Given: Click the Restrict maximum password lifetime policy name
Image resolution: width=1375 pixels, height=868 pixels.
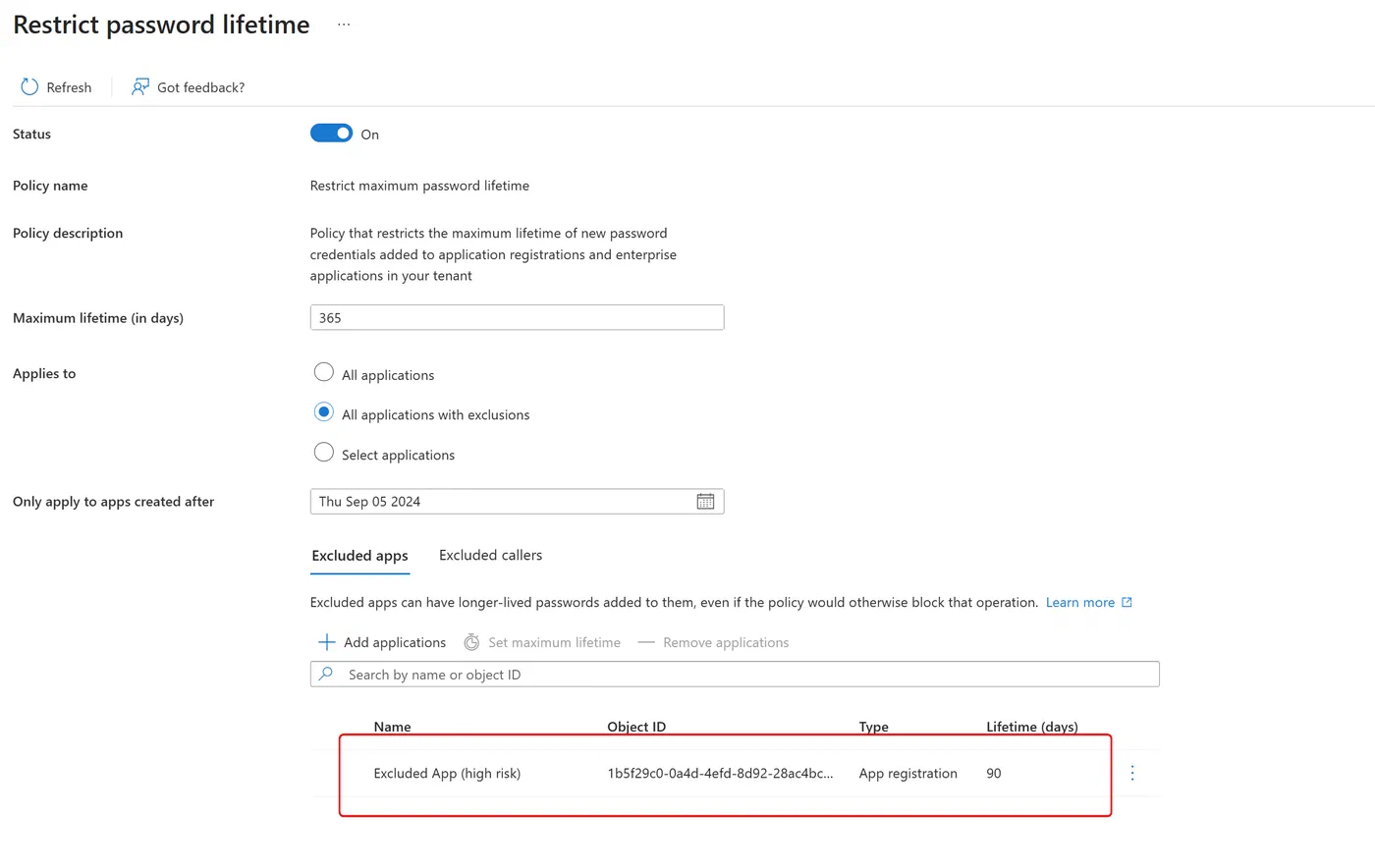Looking at the screenshot, I should click(419, 186).
